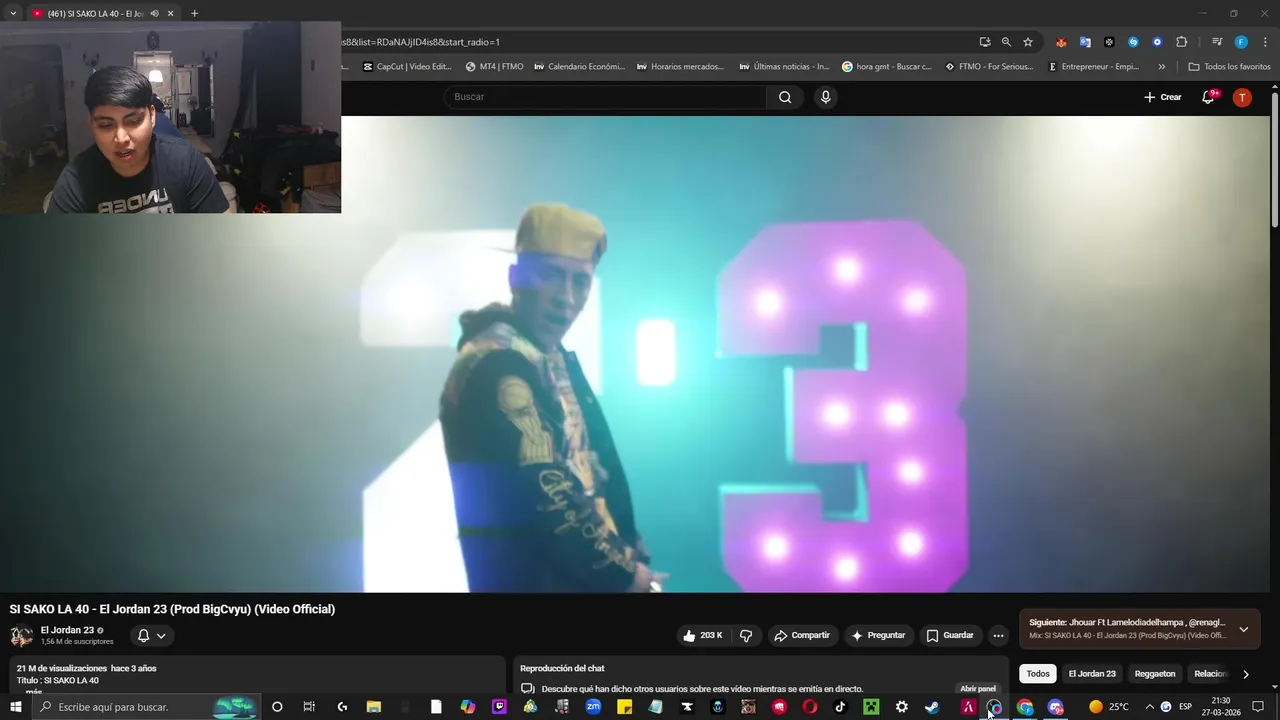Mute the tab via speaker icon

(154, 13)
